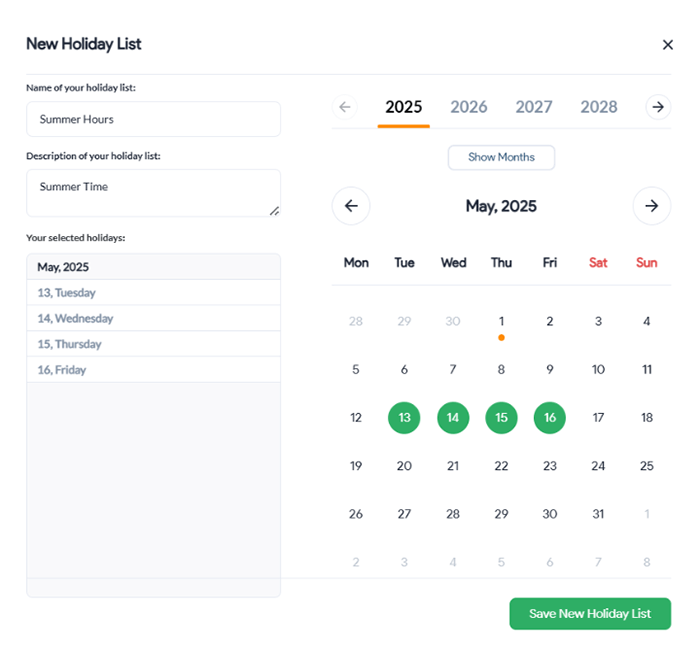700x649 pixels.
Task: Click the 'May, 2025' calendar title
Action: 501,206
